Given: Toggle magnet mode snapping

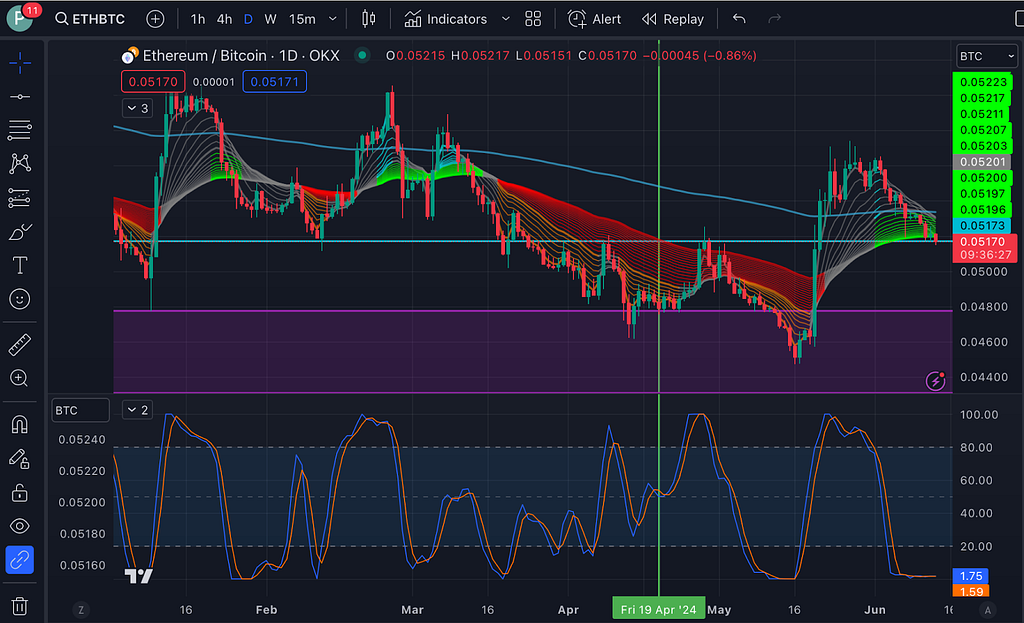Looking at the screenshot, I should point(20,424).
